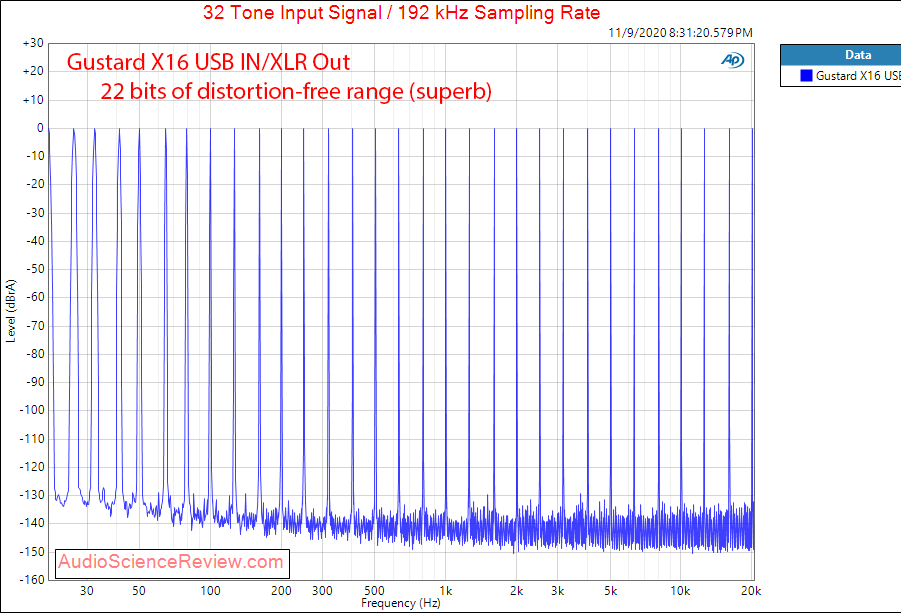The width and height of the screenshot is (901, 613).
Task: Click the 3k frequency axis label
Action: pyautogui.click(x=557, y=591)
